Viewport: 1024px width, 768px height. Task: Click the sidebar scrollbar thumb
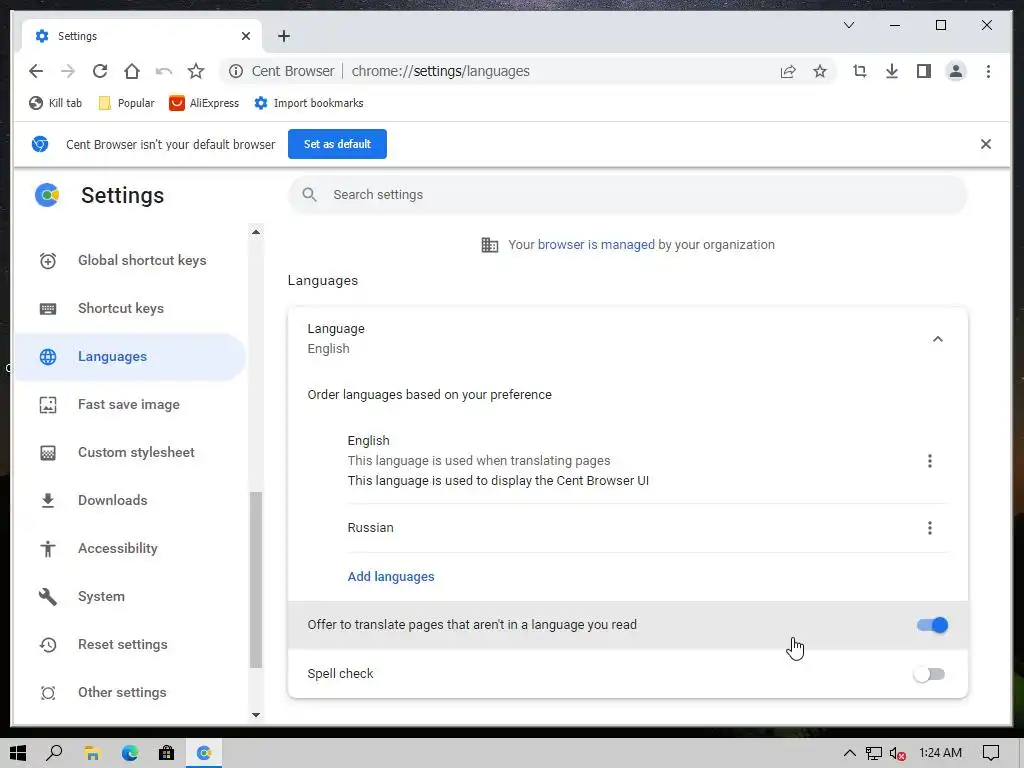(x=256, y=580)
